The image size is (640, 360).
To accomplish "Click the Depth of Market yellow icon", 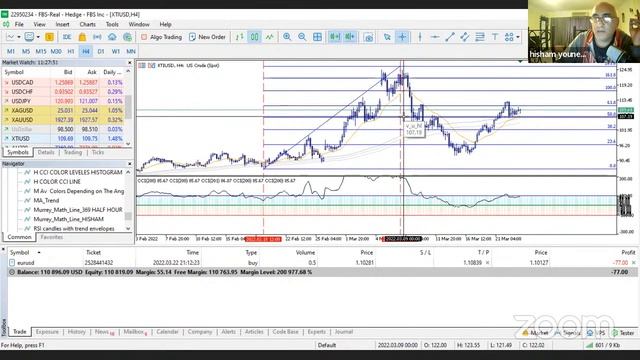I will tap(49, 37).
